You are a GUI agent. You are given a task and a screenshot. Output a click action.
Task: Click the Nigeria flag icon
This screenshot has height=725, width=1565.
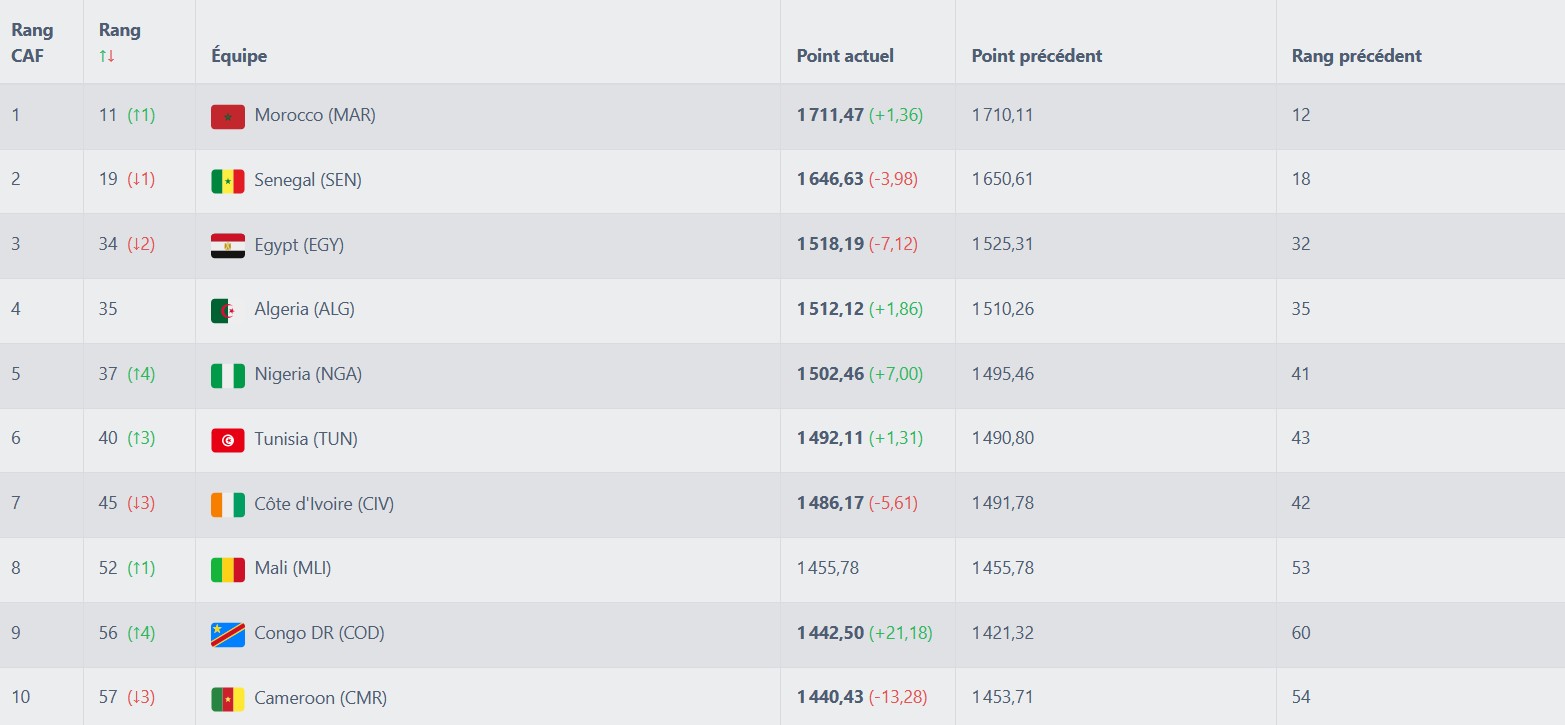pyautogui.click(x=227, y=375)
